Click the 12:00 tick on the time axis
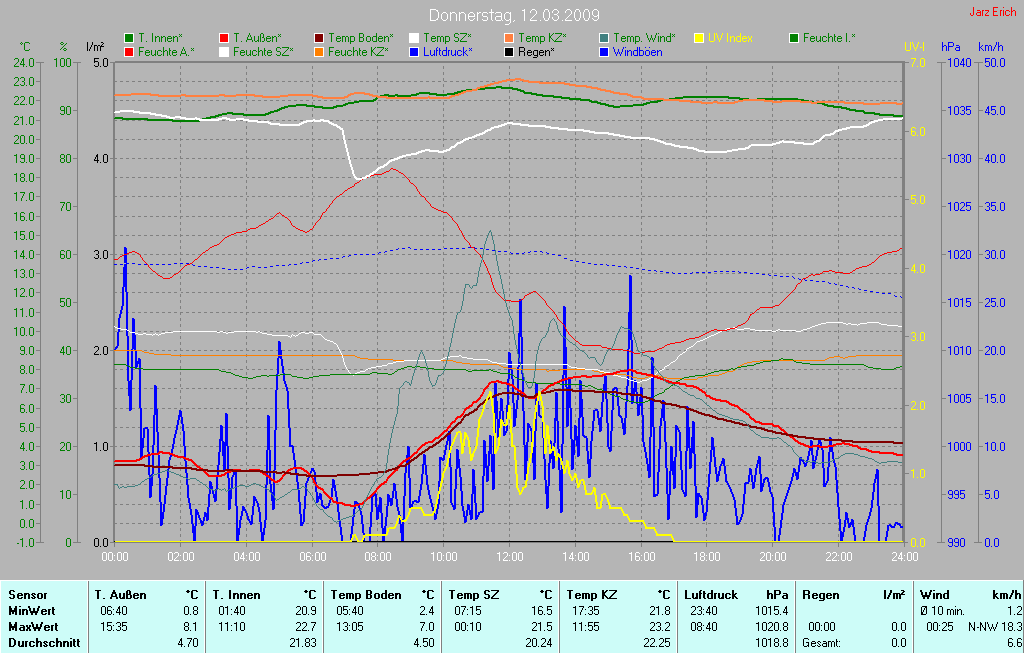 pyautogui.click(x=509, y=557)
